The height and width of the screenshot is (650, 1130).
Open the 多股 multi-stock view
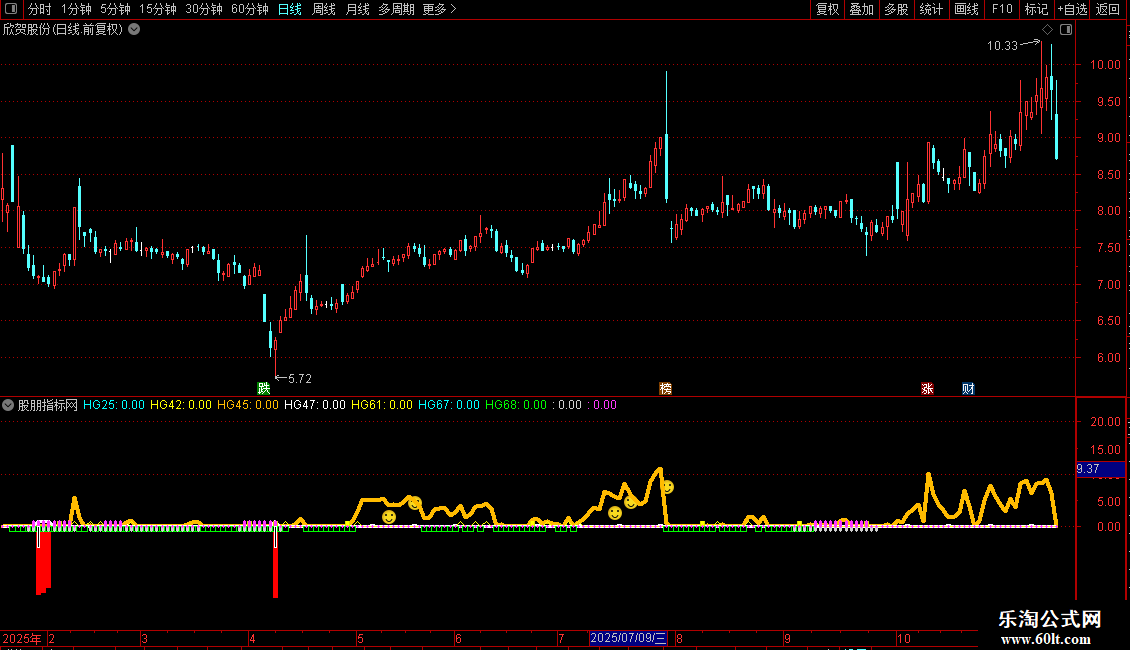pyautogui.click(x=897, y=9)
